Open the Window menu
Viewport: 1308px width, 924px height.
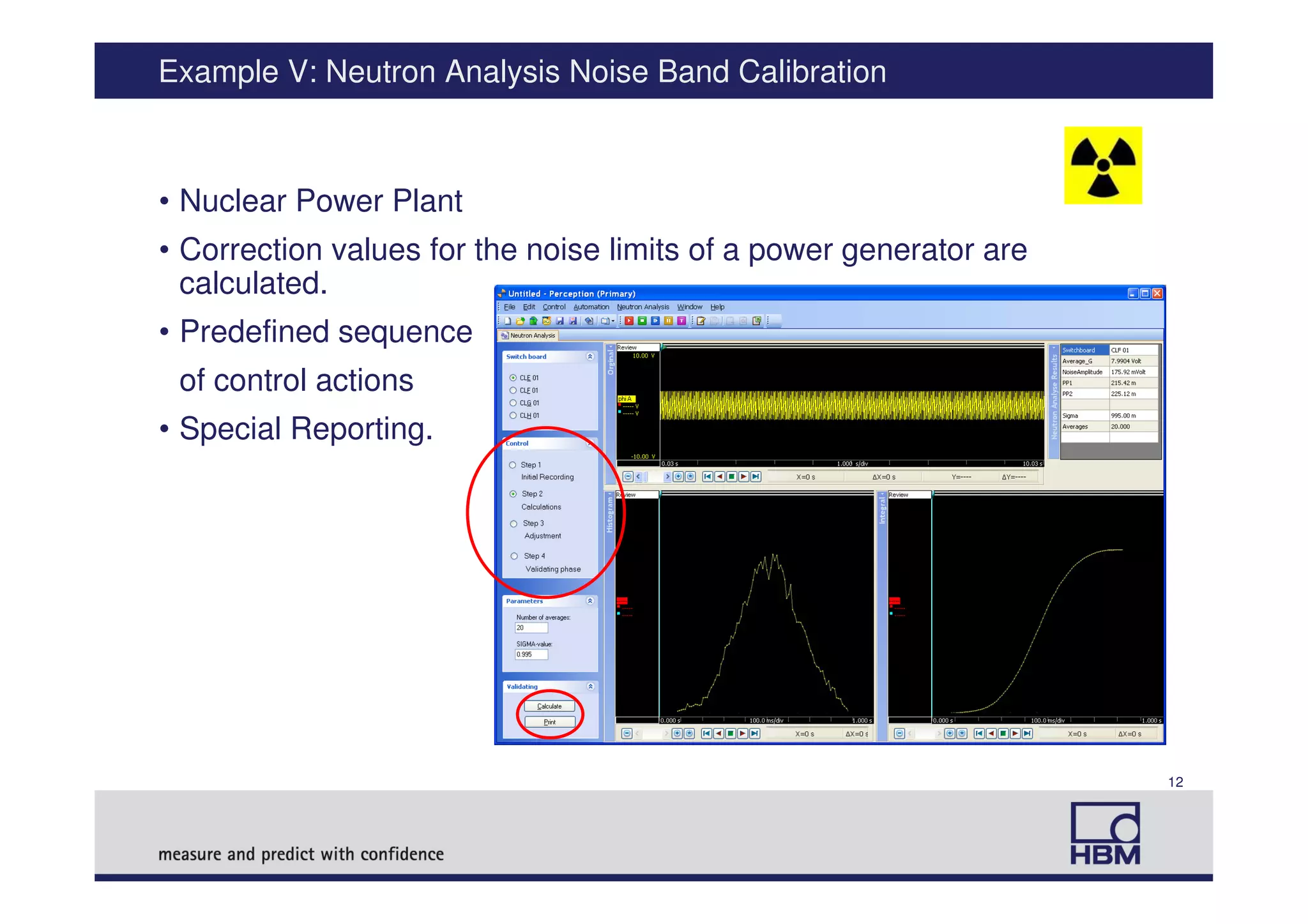[689, 307]
